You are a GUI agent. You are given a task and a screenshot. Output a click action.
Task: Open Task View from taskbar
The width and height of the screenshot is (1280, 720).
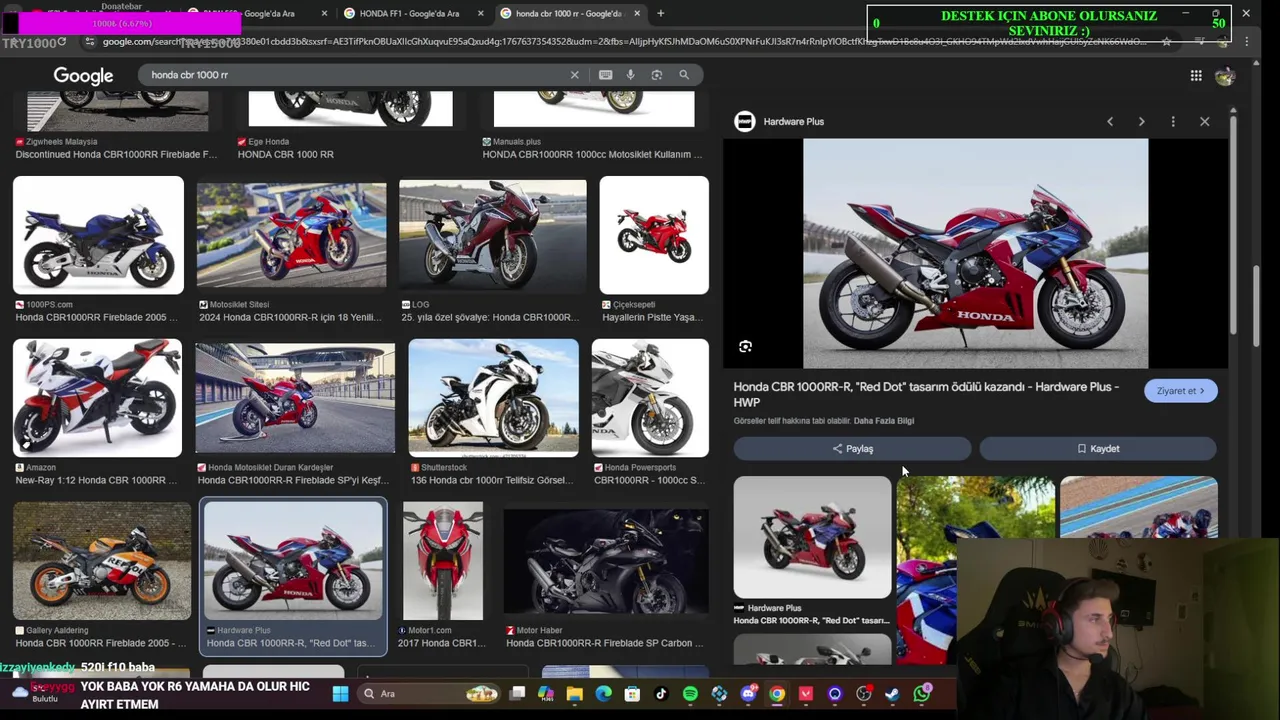click(x=517, y=694)
